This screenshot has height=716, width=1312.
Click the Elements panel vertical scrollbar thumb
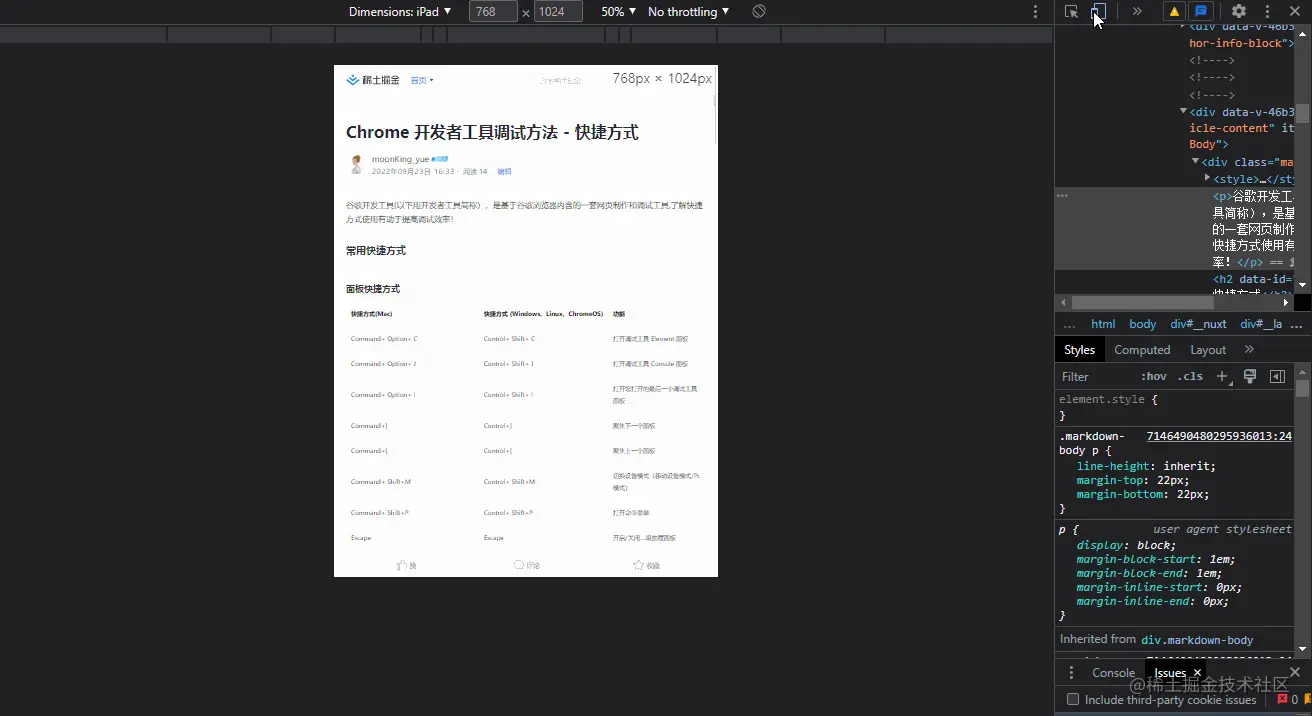click(x=1303, y=113)
